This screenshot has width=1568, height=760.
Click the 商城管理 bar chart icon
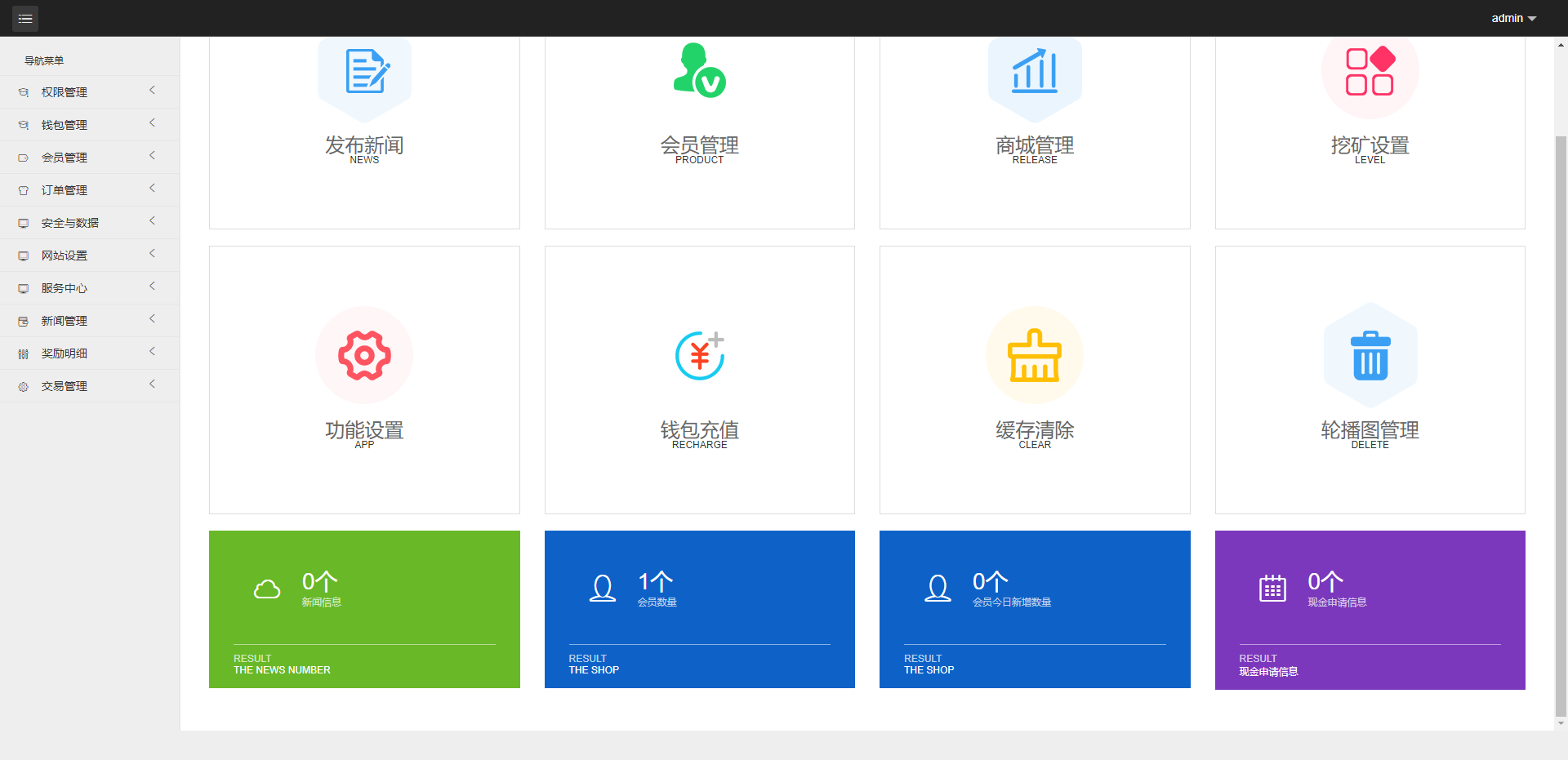pos(1035,72)
